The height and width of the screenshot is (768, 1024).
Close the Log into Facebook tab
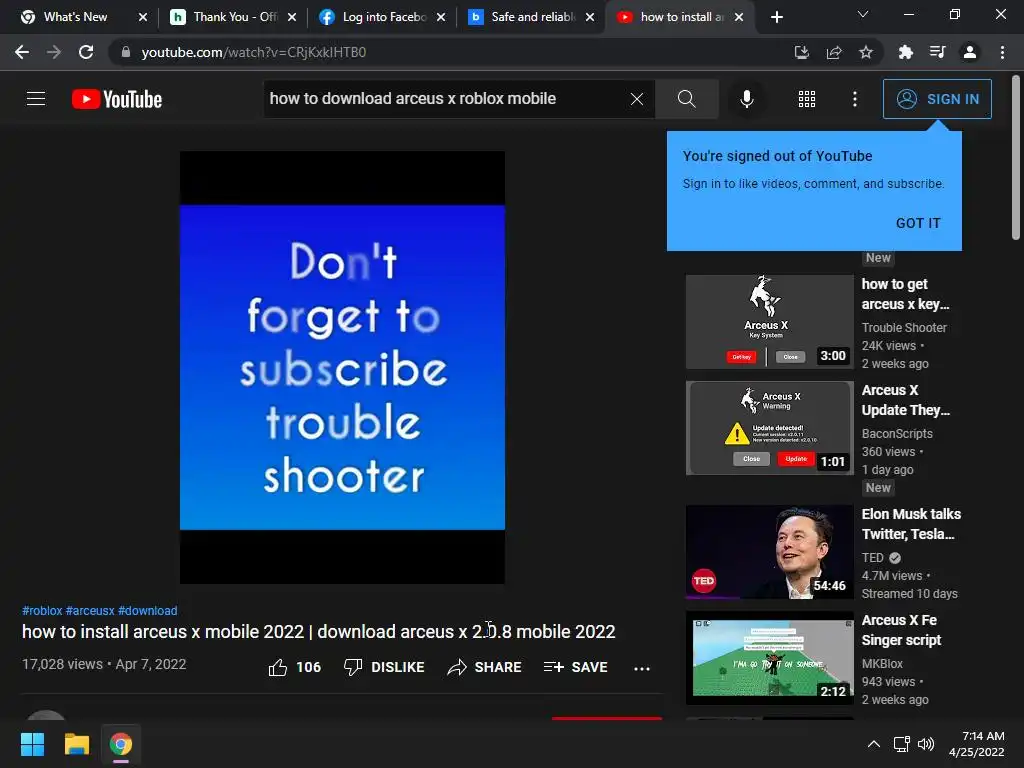441,17
